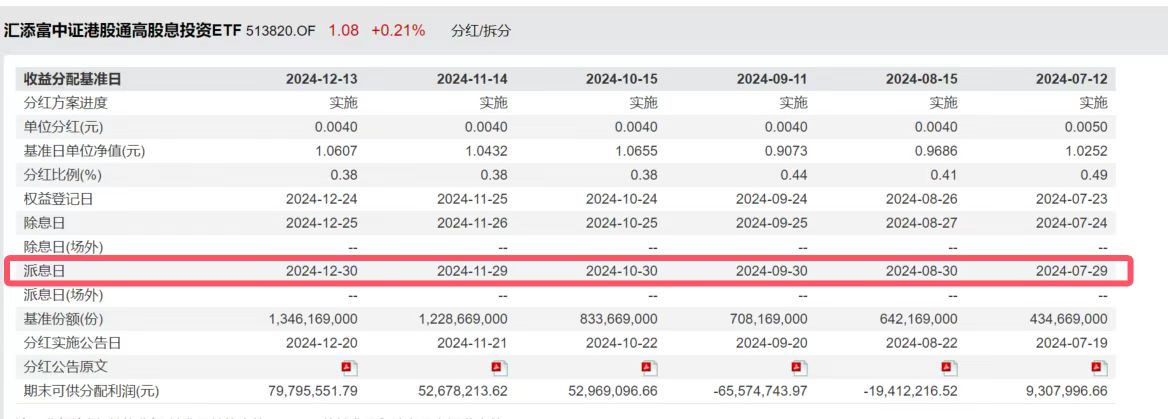Click the +0.21% price change indicator
This screenshot has width=1168, height=419.
(x=398, y=31)
